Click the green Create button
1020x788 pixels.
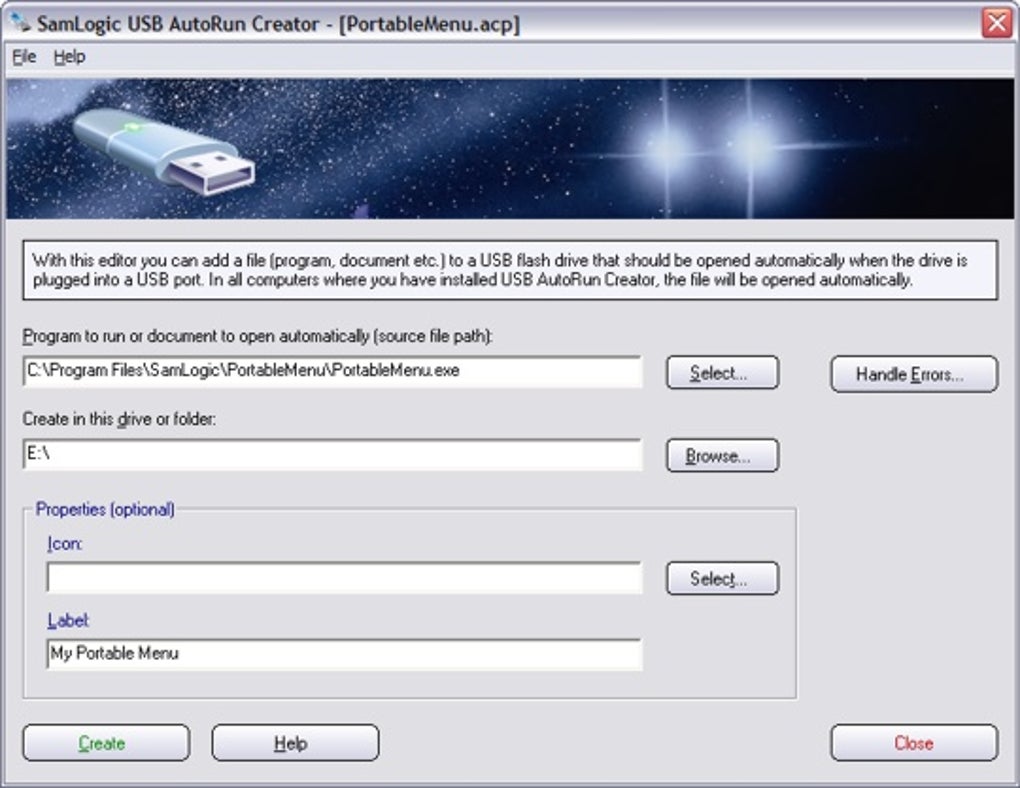click(x=107, y=743)
